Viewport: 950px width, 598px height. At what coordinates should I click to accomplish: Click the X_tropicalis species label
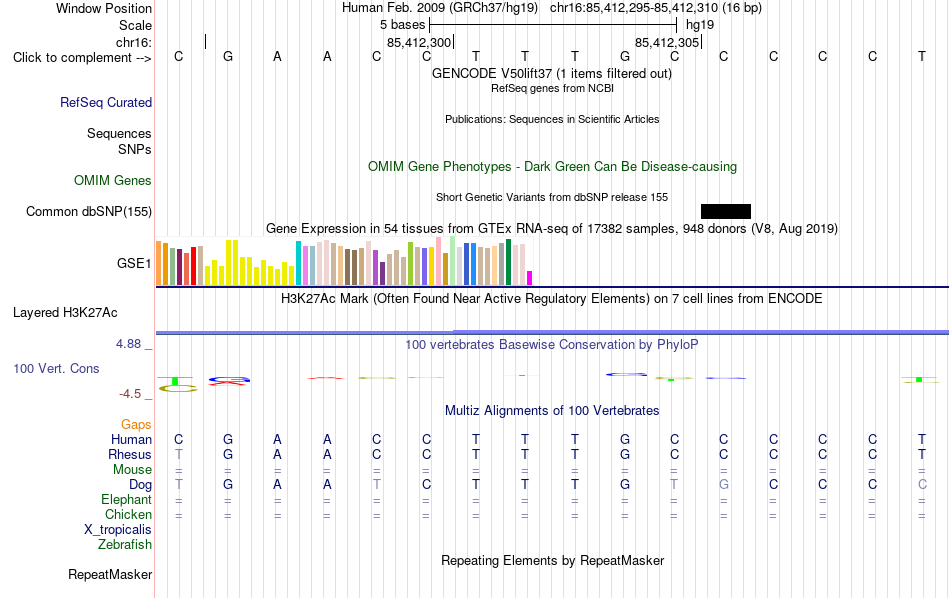pyautogui.click(x=118, y=530)
